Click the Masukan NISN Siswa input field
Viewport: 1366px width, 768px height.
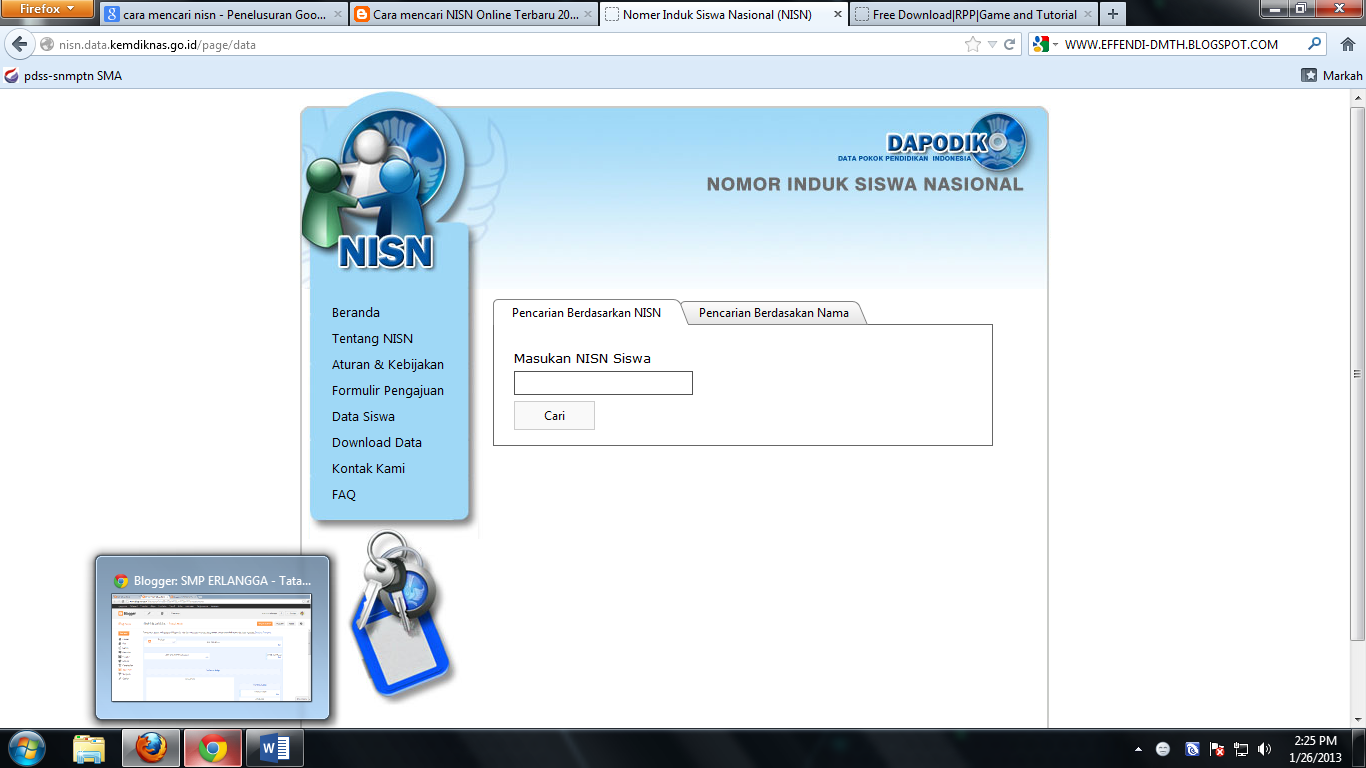click(603, 383)
